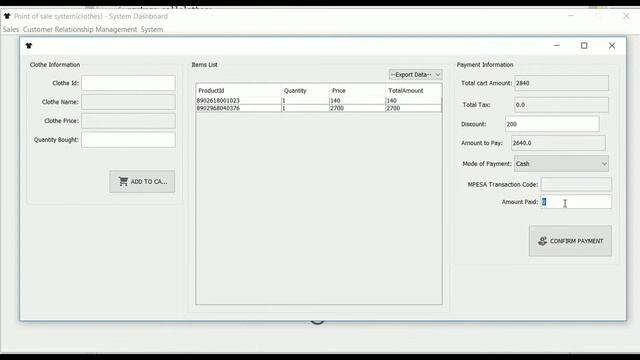Click the Clothe Name field
This screenshot has height=360, width=640.
click(x=128, y=102)
